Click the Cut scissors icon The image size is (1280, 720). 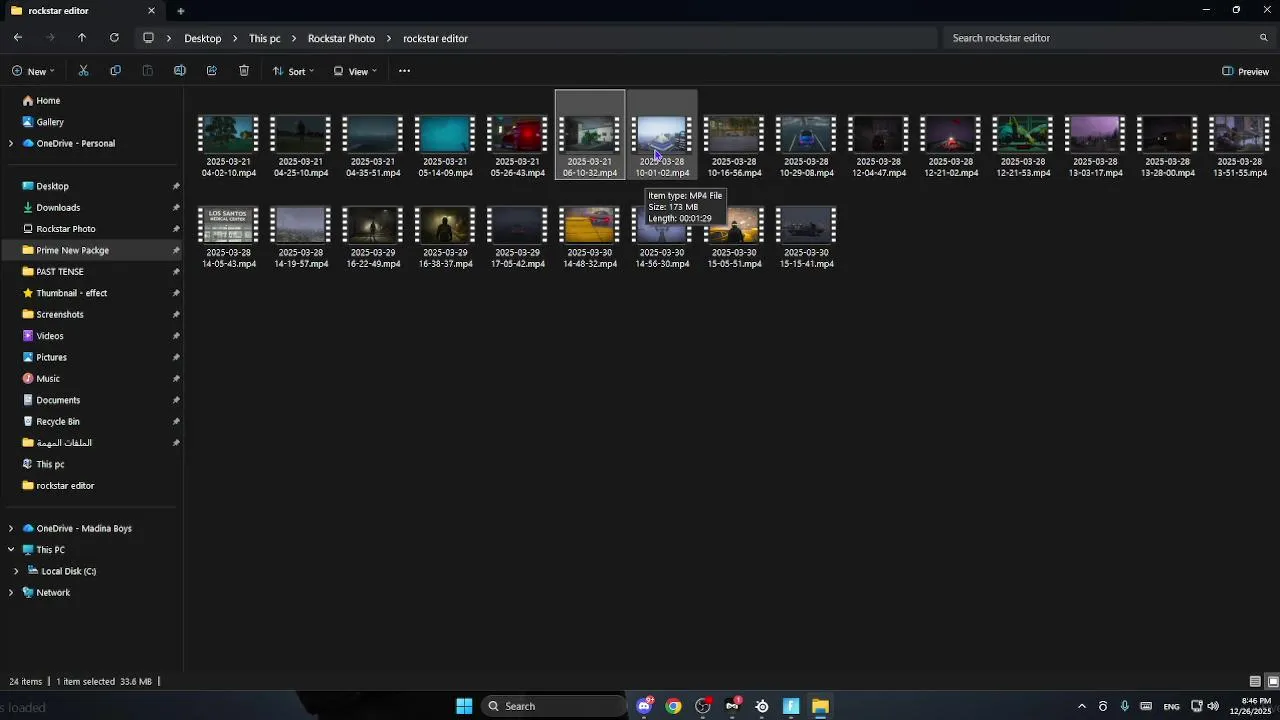[83, 71]
